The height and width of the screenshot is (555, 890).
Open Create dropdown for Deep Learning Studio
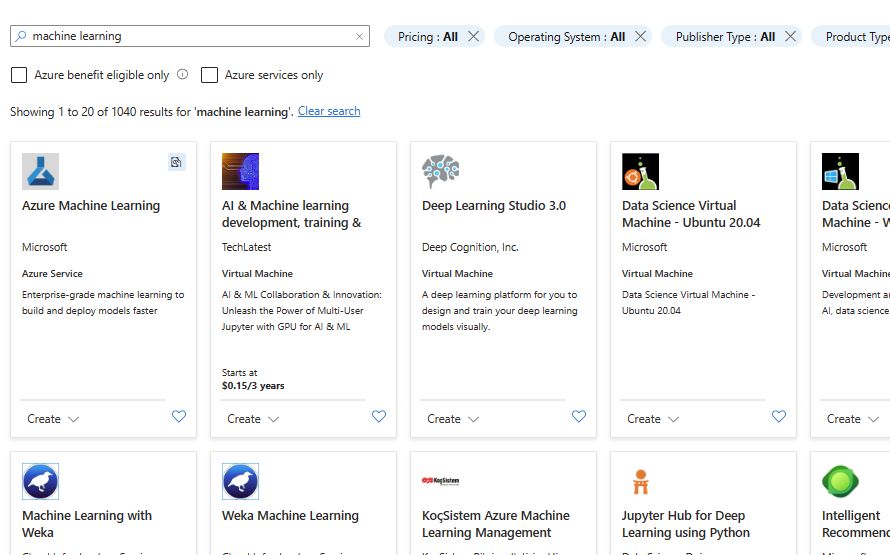click(x=452, y=419)
